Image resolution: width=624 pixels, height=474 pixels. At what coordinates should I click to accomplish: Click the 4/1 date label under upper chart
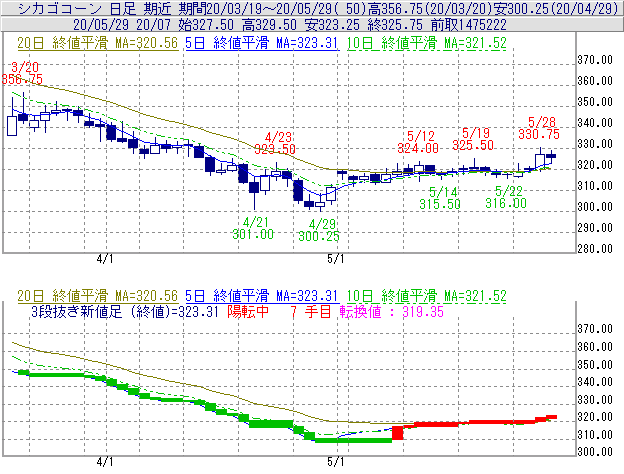tap(105, 259)
